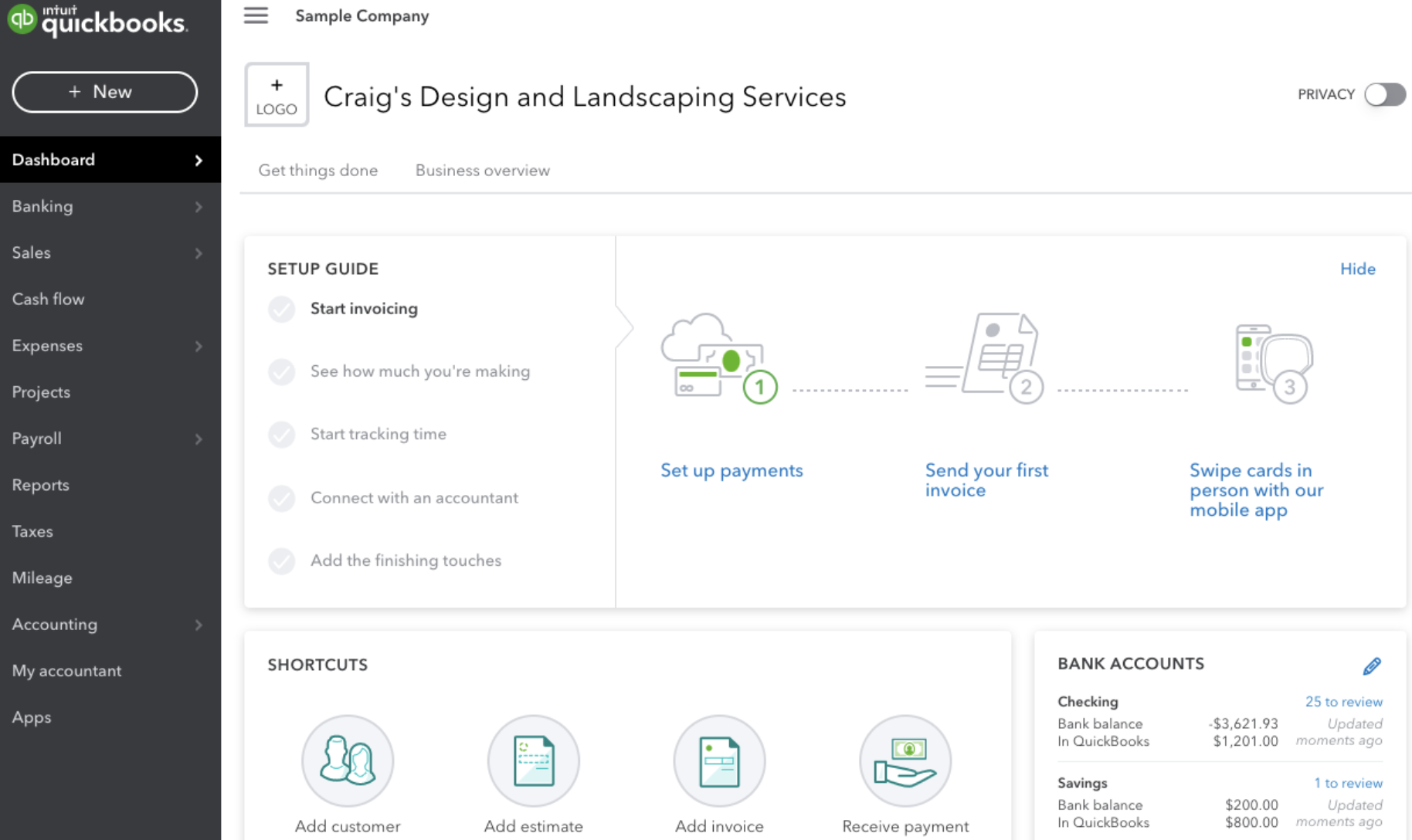This screenshot has height=840, width=1412.
Task: Click the Add invoice shortcut icon
Action: (719, 760)
